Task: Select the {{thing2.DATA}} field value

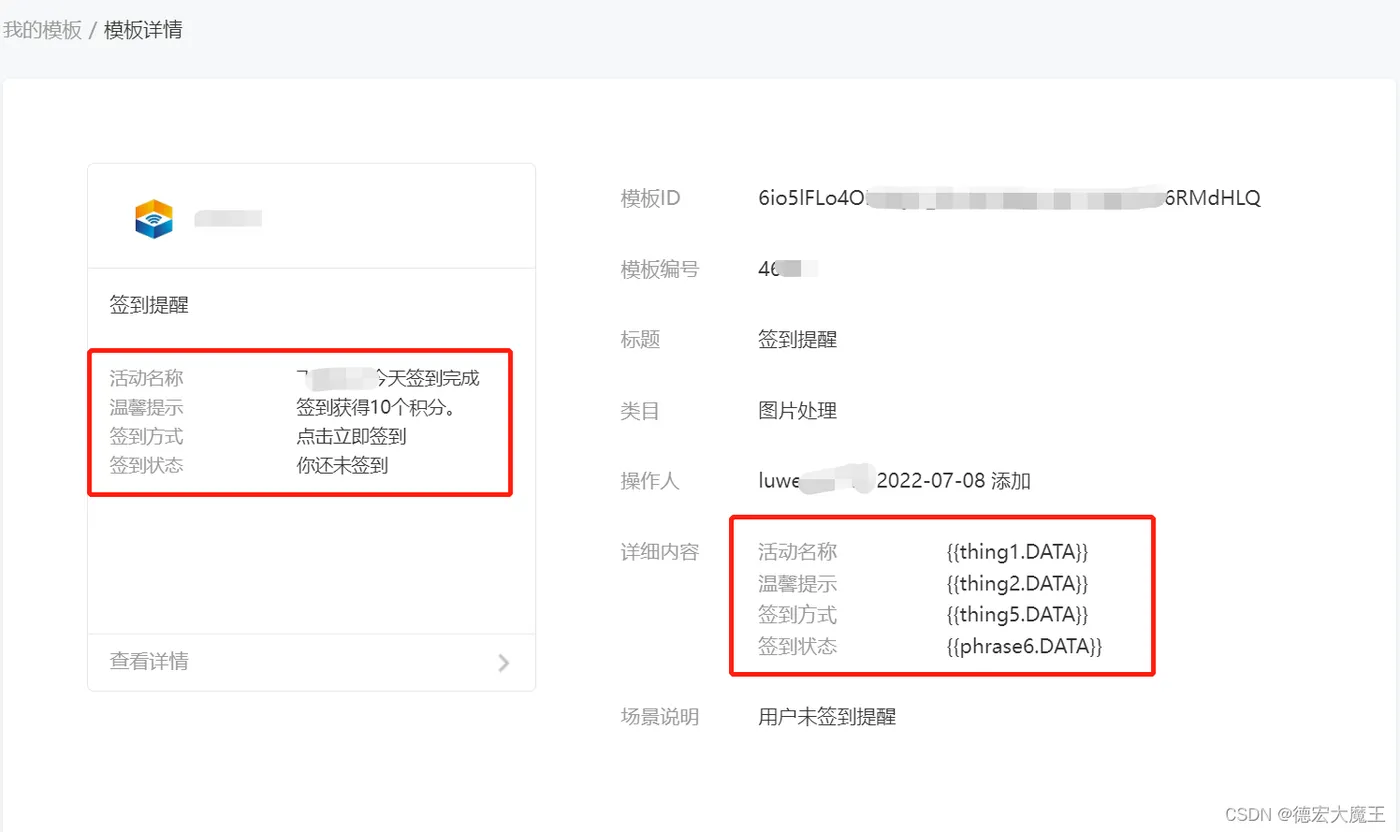Action: coord(1017,583)
